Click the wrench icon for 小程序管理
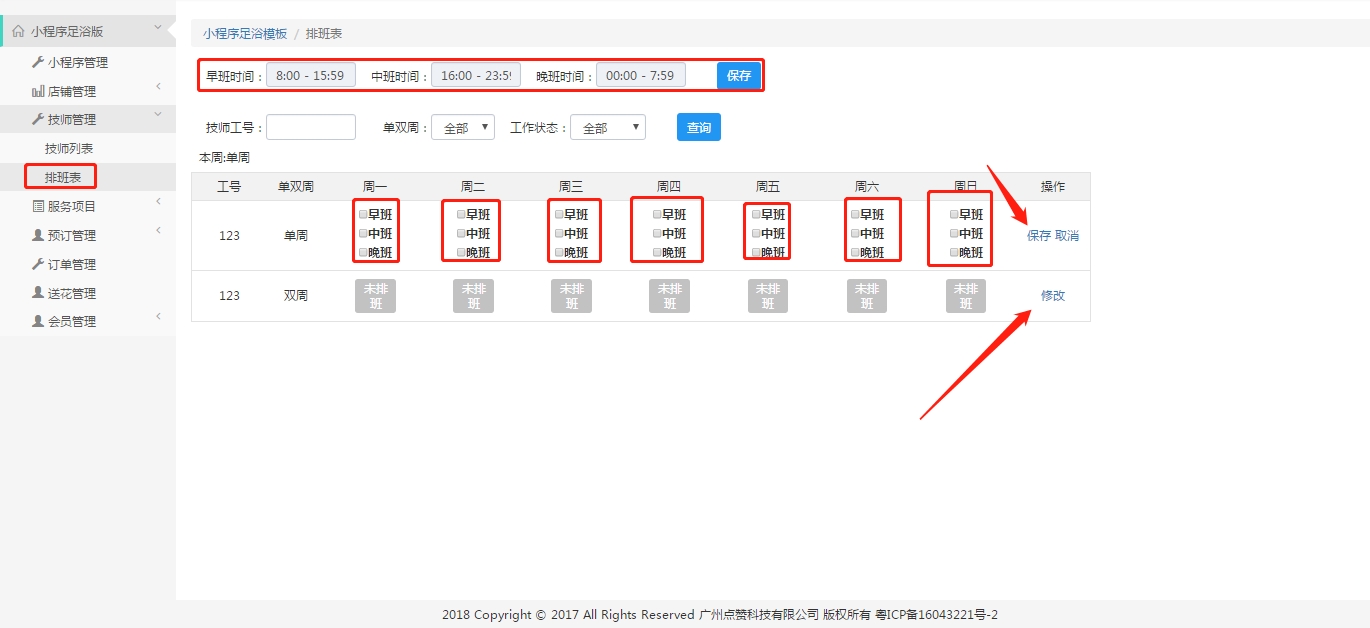 tap(38, 62)
